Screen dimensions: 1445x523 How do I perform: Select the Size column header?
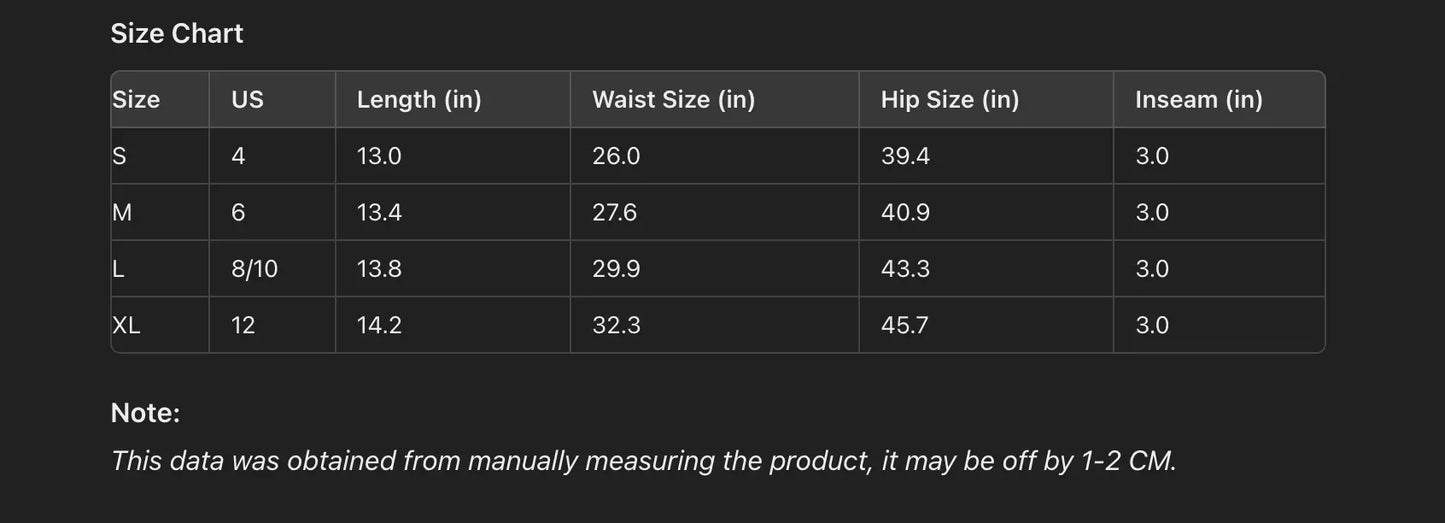[x=136, y=100]
